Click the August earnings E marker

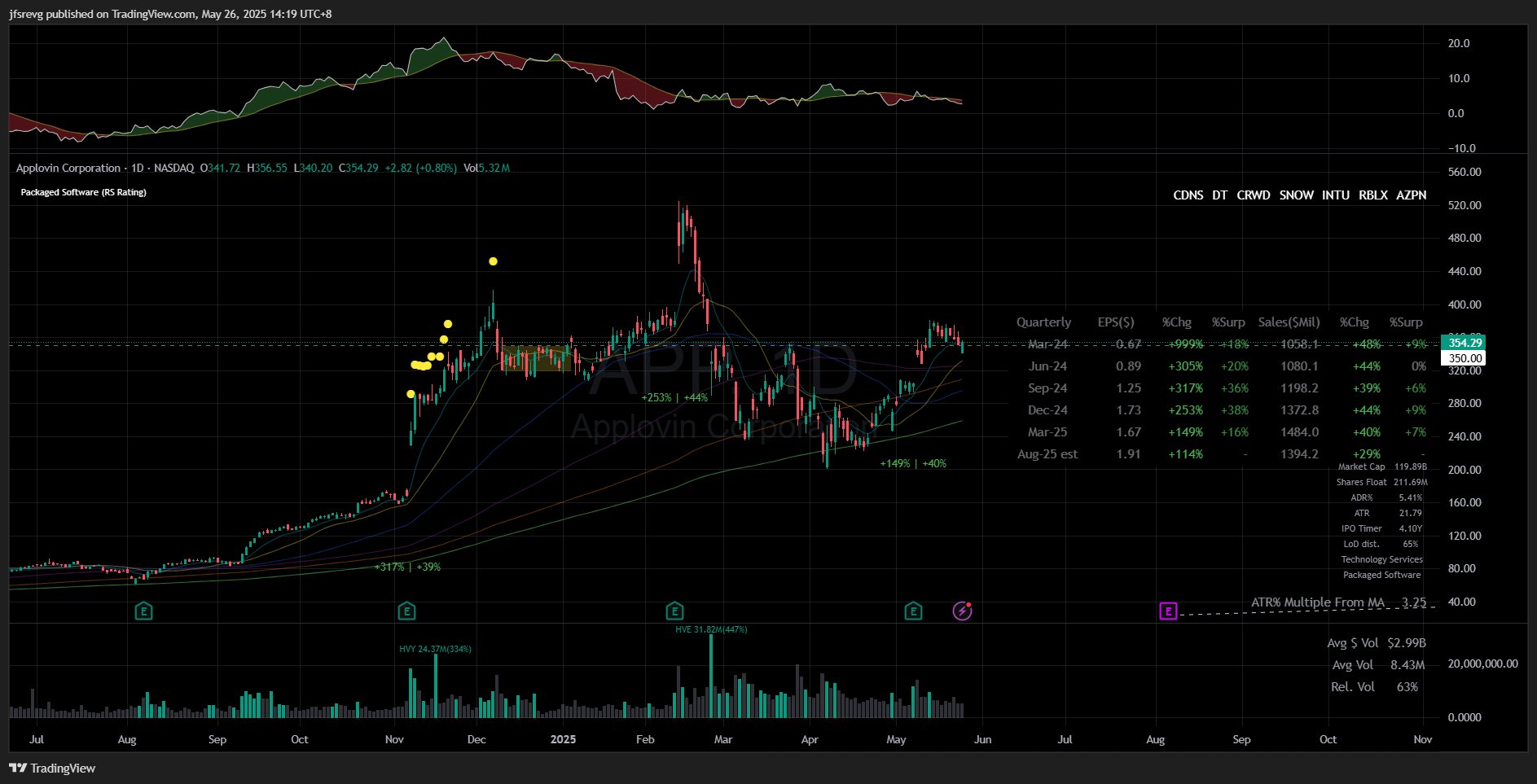click(x=143, y=611)
